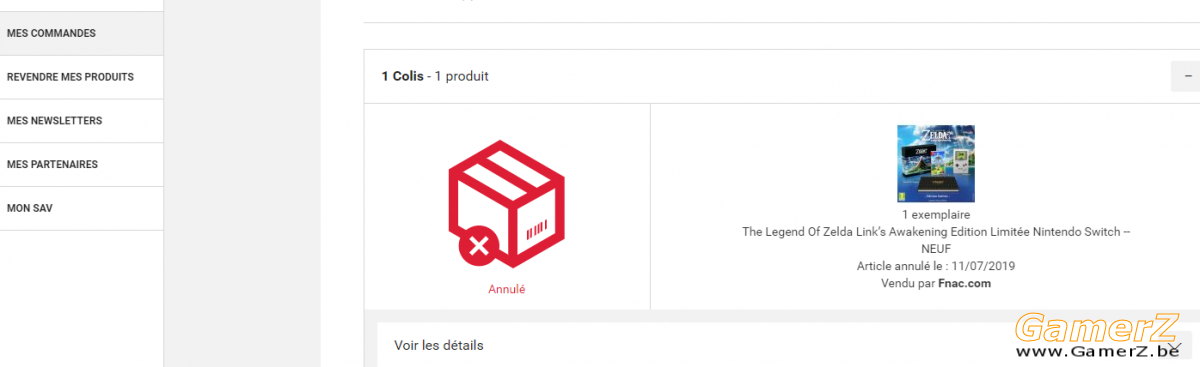Click the 1 exemplaire quantity text

[935, 215]
